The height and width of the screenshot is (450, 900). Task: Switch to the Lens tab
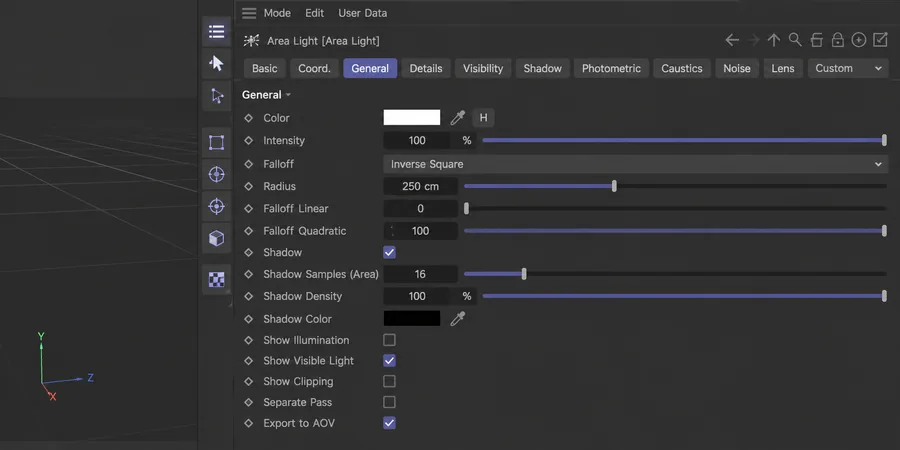(783, 68)
